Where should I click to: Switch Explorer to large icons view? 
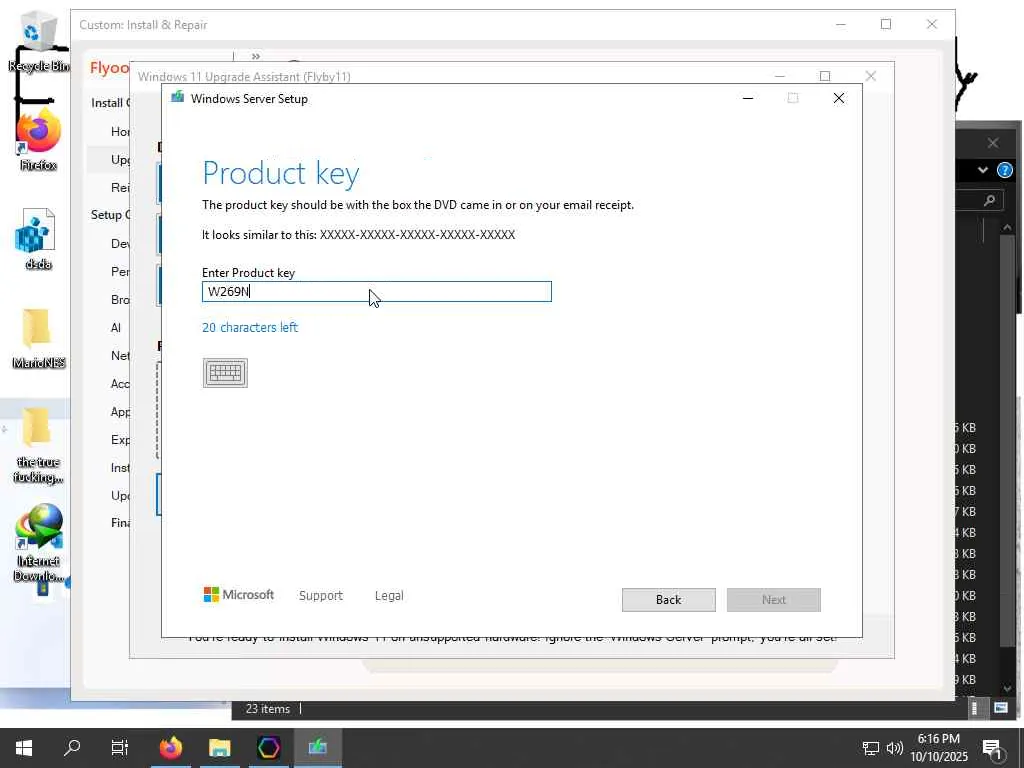pos(1000,708)
